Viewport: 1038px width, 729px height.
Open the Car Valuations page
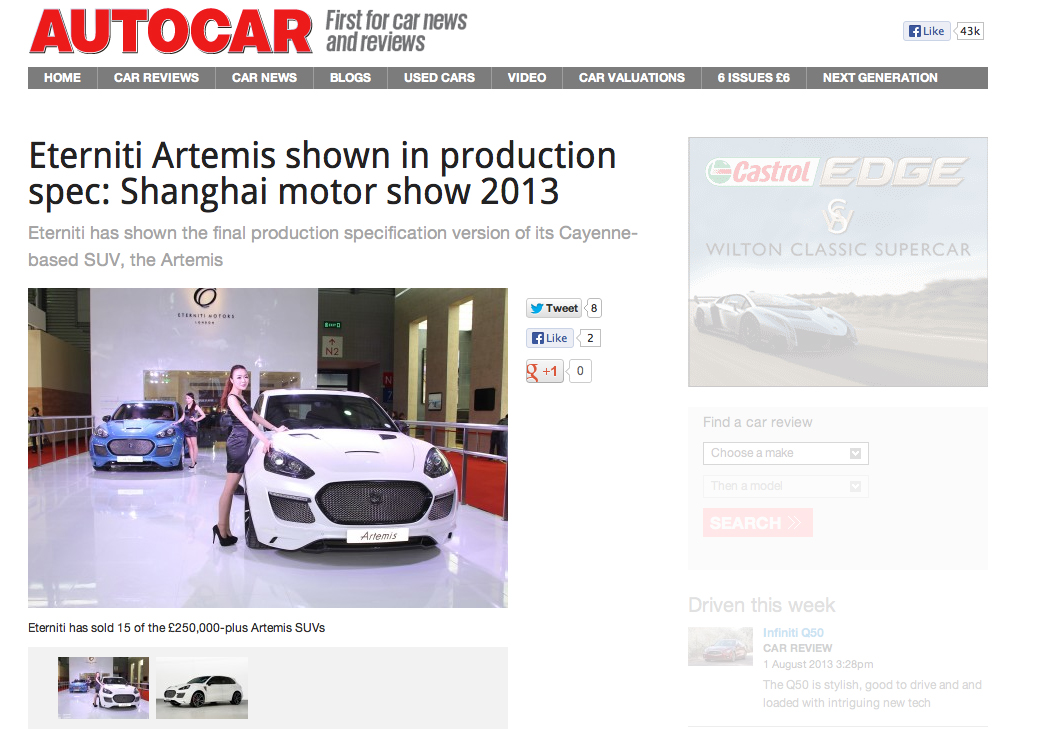point(631,78)
